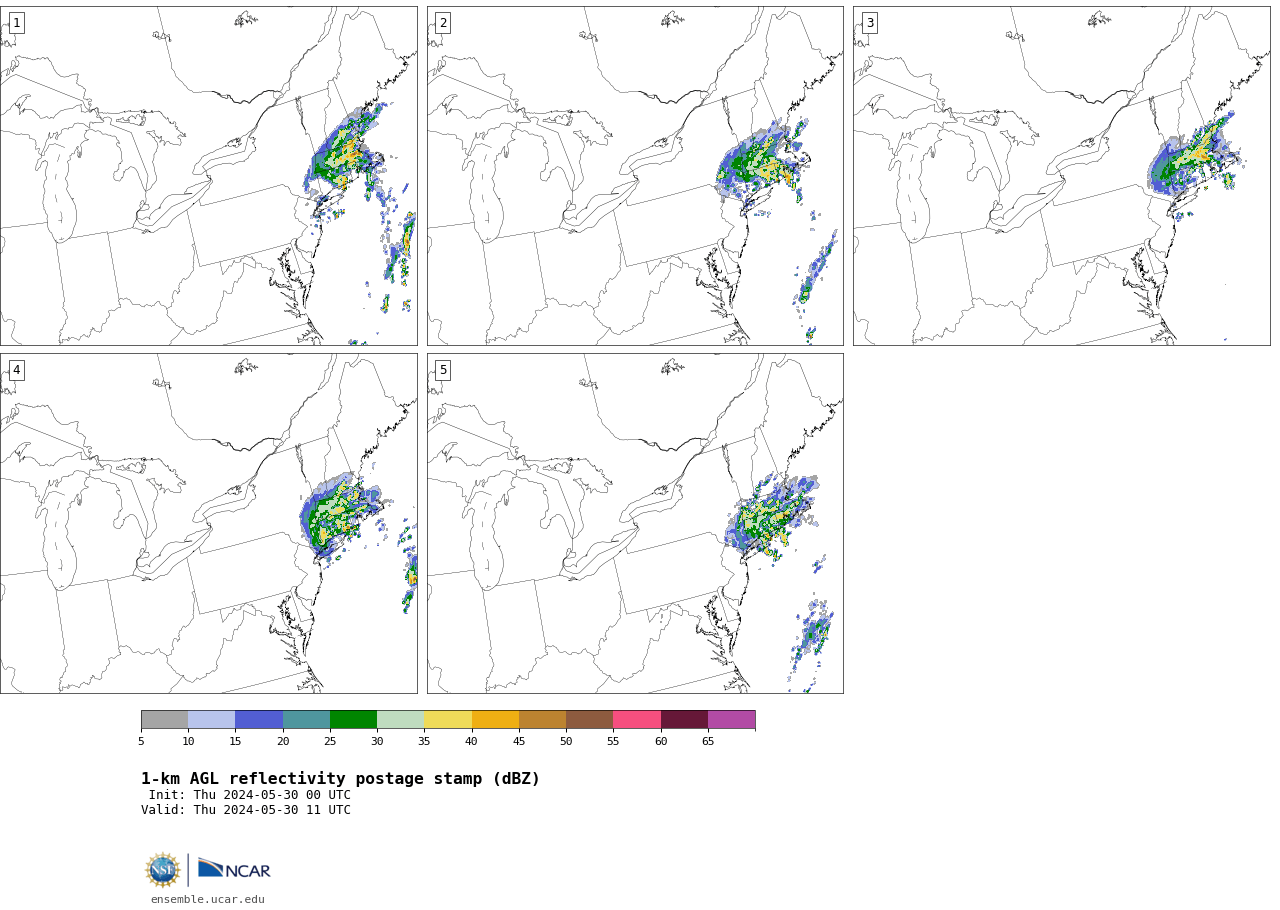Select the maroon 60-65 dBZ swatch
Screen dimensions: 1280x910
click(x=684, y=720)
